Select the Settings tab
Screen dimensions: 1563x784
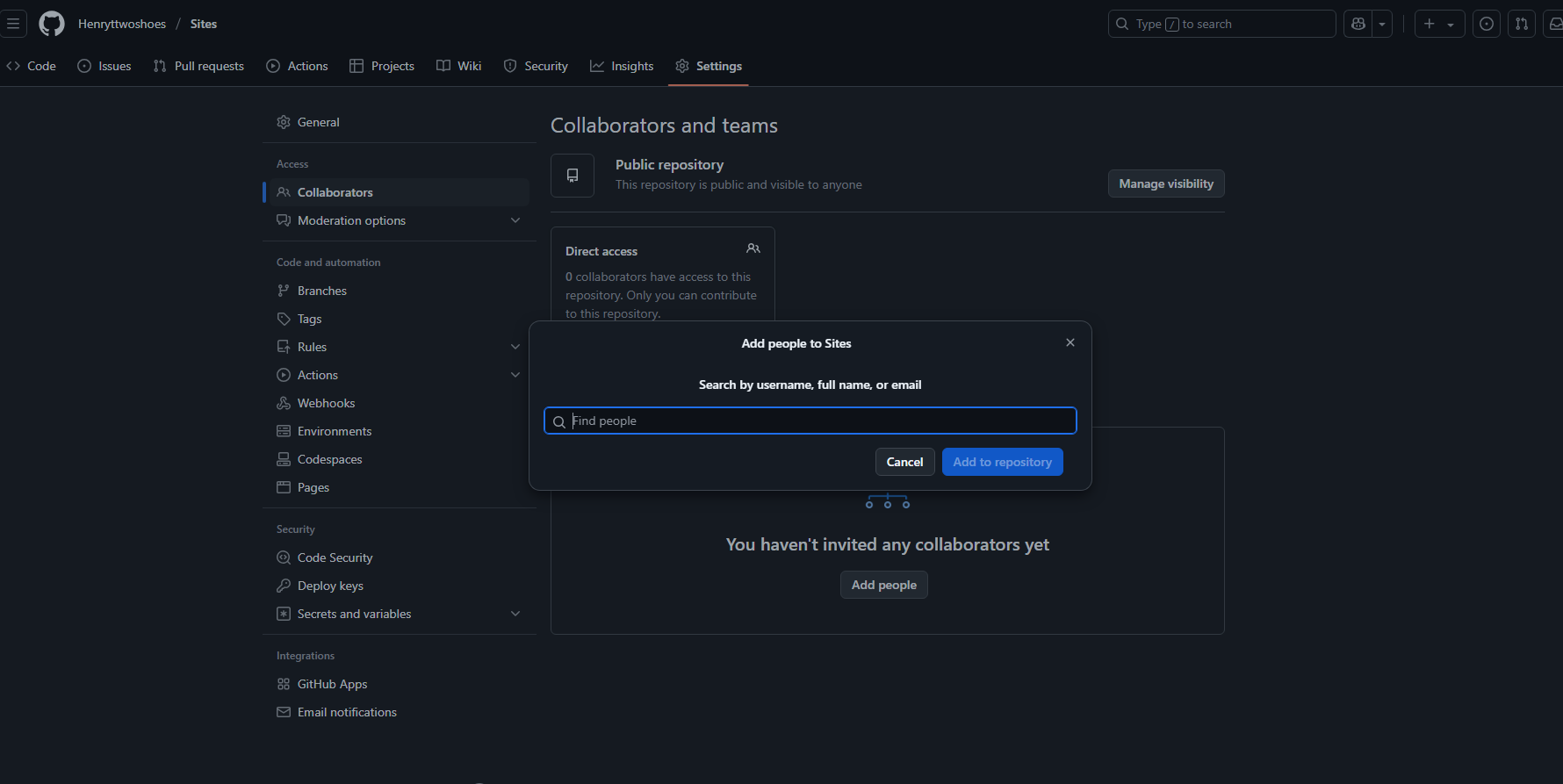[709, 66]
